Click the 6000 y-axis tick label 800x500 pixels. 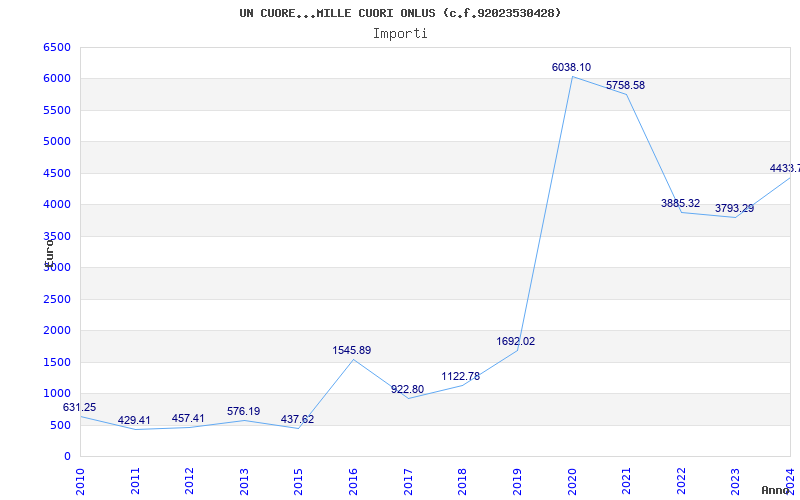(x=57, y=79)
